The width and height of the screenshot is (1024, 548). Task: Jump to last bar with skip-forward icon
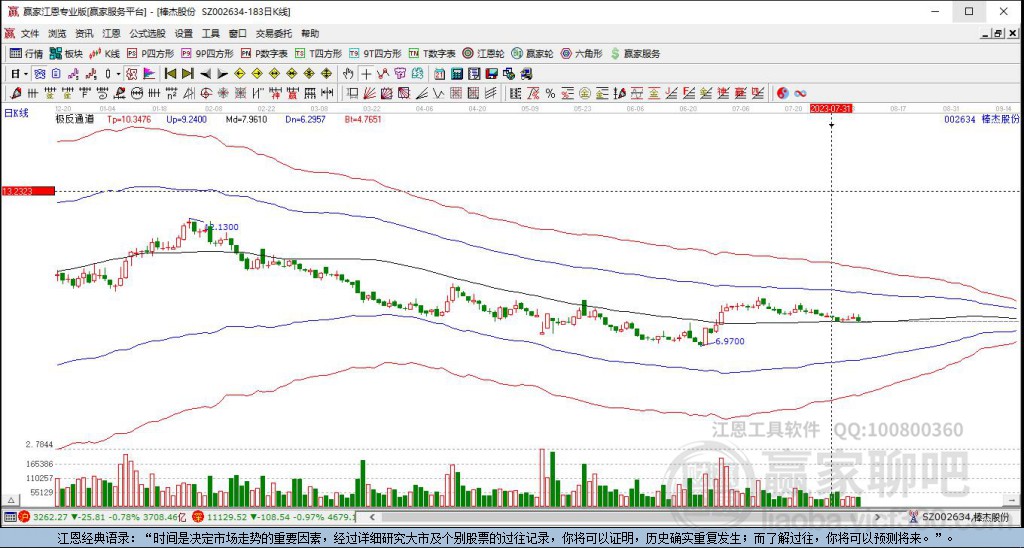[187, 74]
